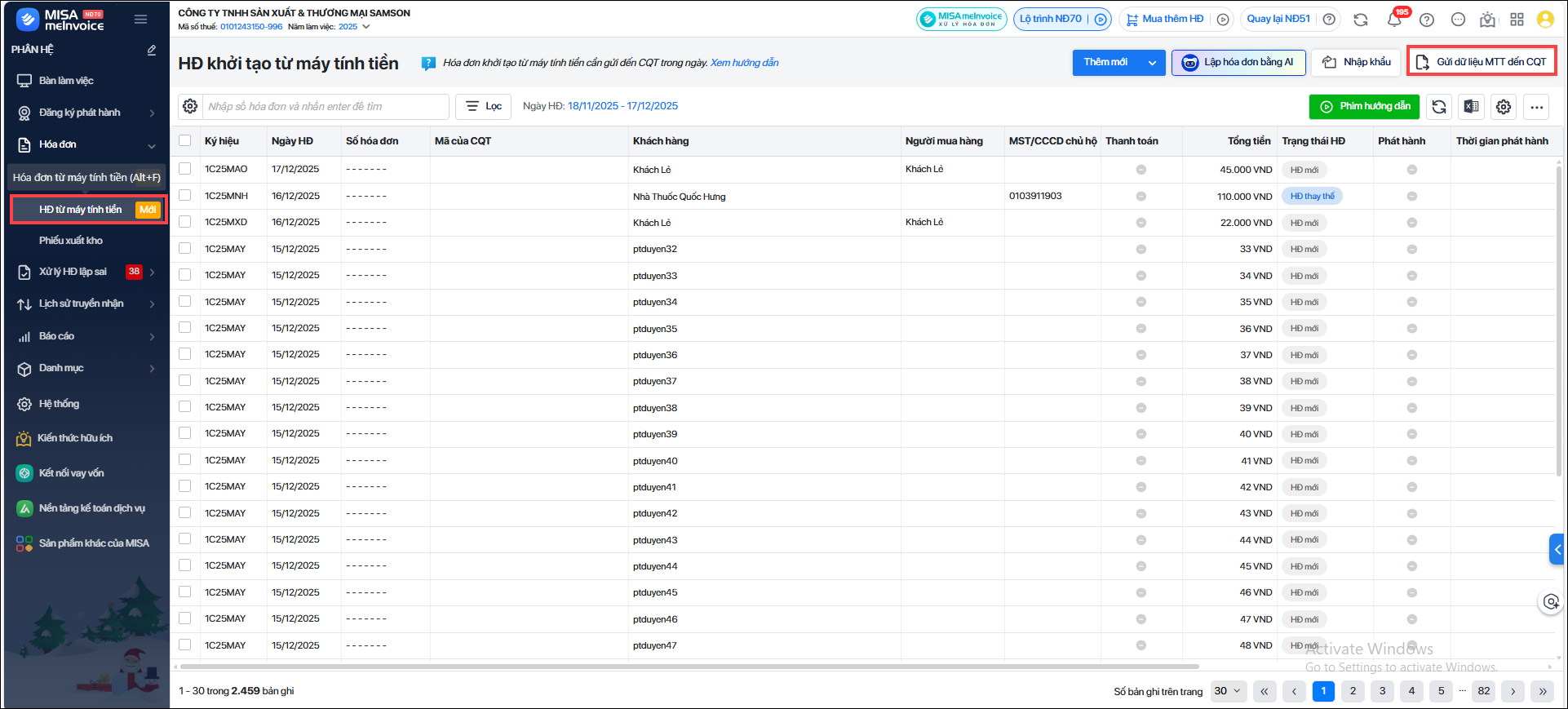Open the Năm làm việc 2025 dropdown
The height and width of the screenshot is (709, 1568).
(x=355, y=27)
